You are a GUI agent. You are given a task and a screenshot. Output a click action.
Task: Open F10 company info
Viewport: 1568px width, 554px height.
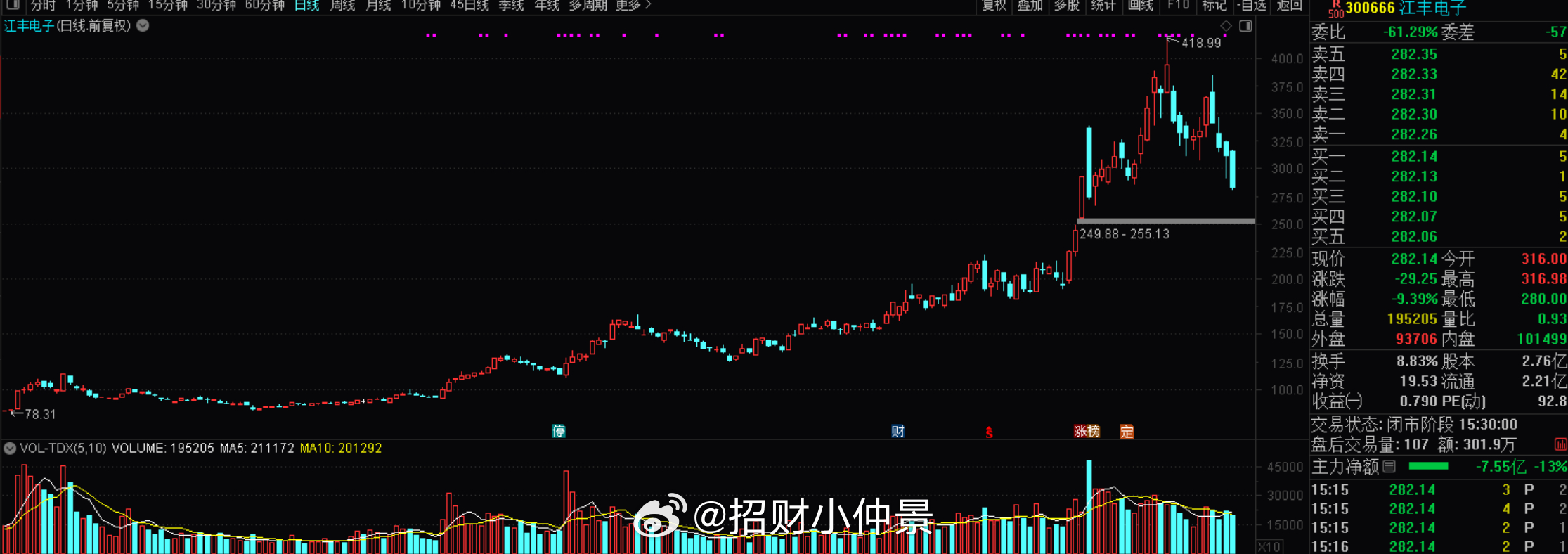1178,6
